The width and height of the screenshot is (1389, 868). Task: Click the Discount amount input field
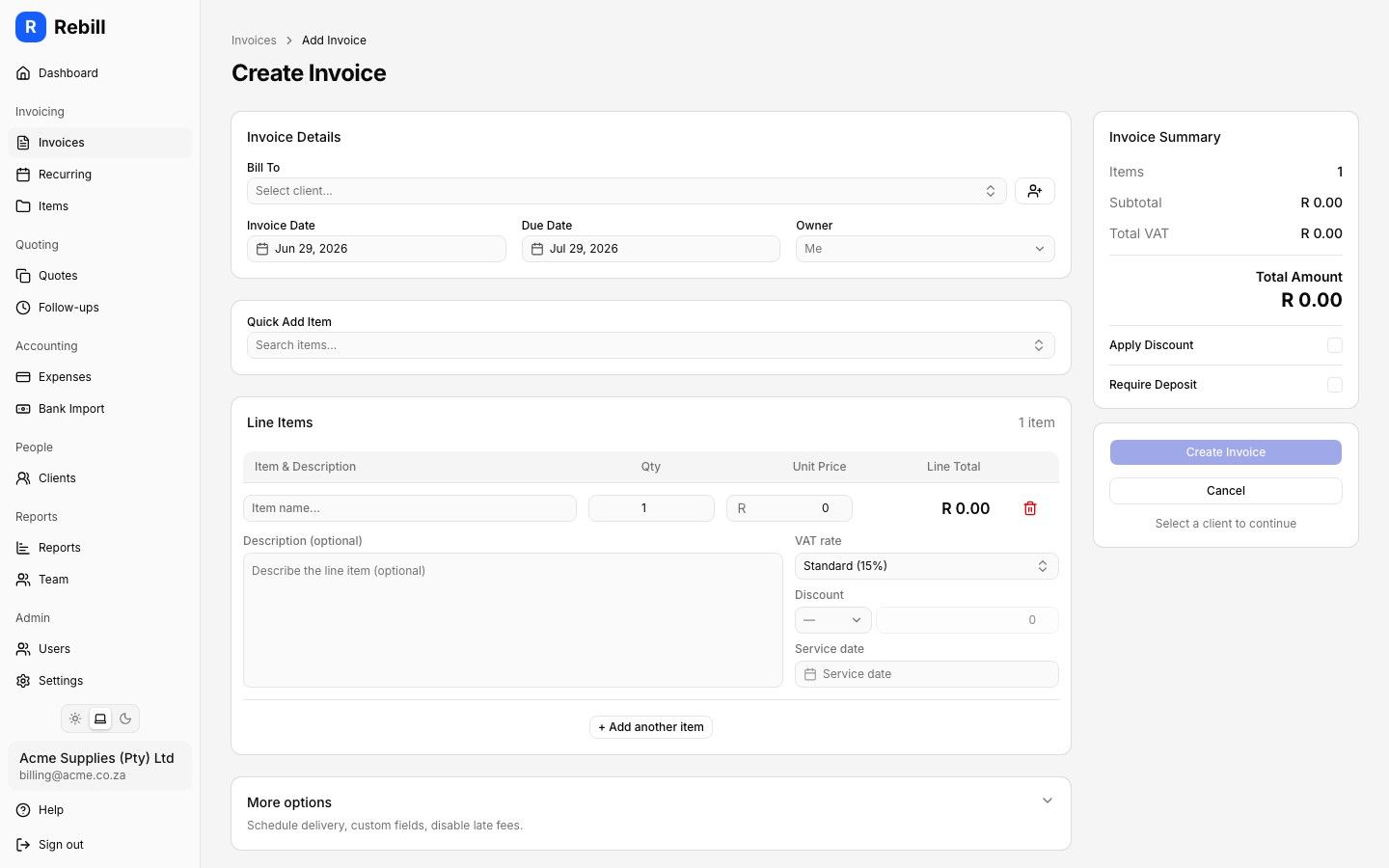pyautogui.click(x=967, y=620)
